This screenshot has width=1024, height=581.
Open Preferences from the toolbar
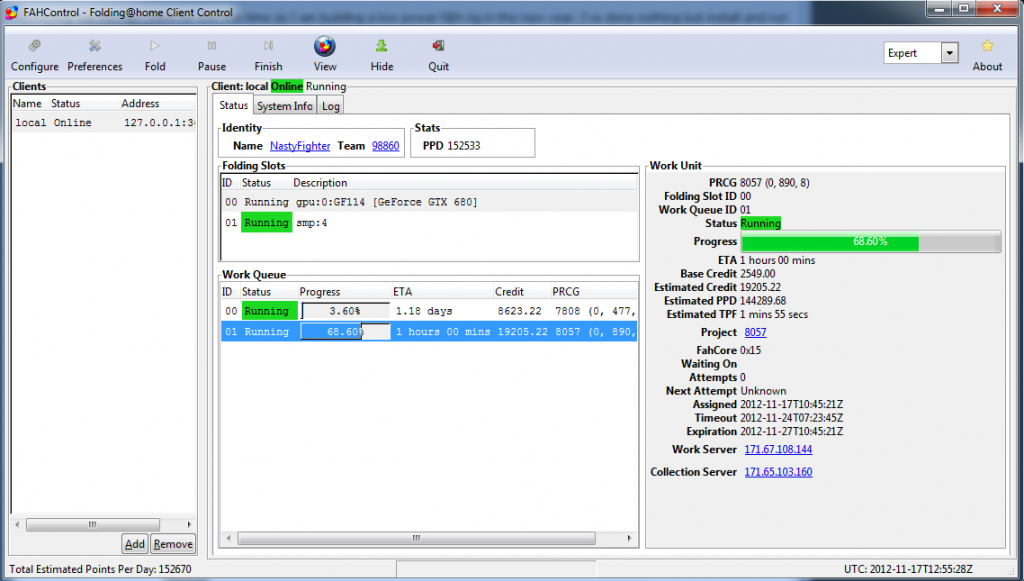95,55
